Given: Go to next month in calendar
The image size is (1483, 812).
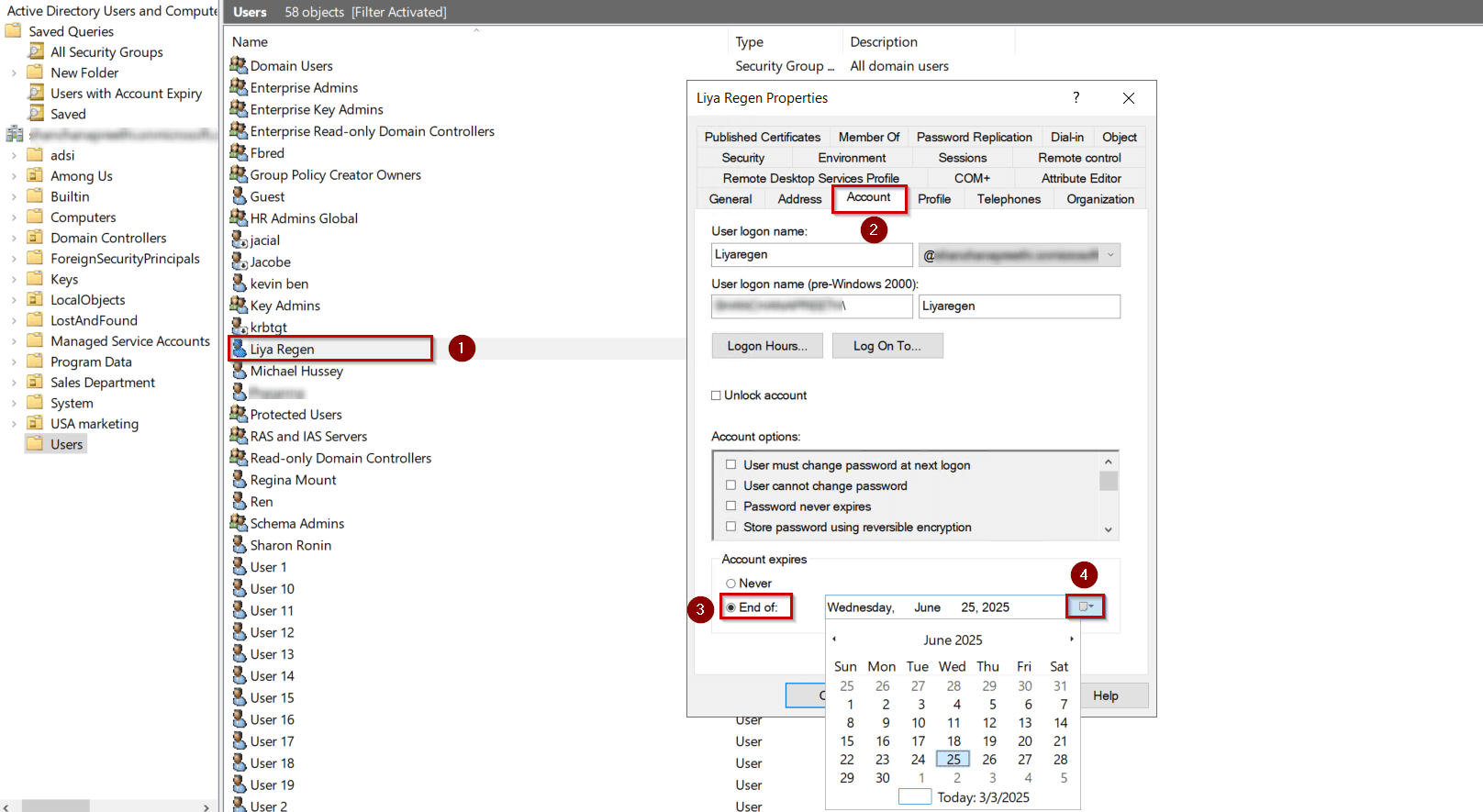Looking at the screenshot, I should 1071,639.
